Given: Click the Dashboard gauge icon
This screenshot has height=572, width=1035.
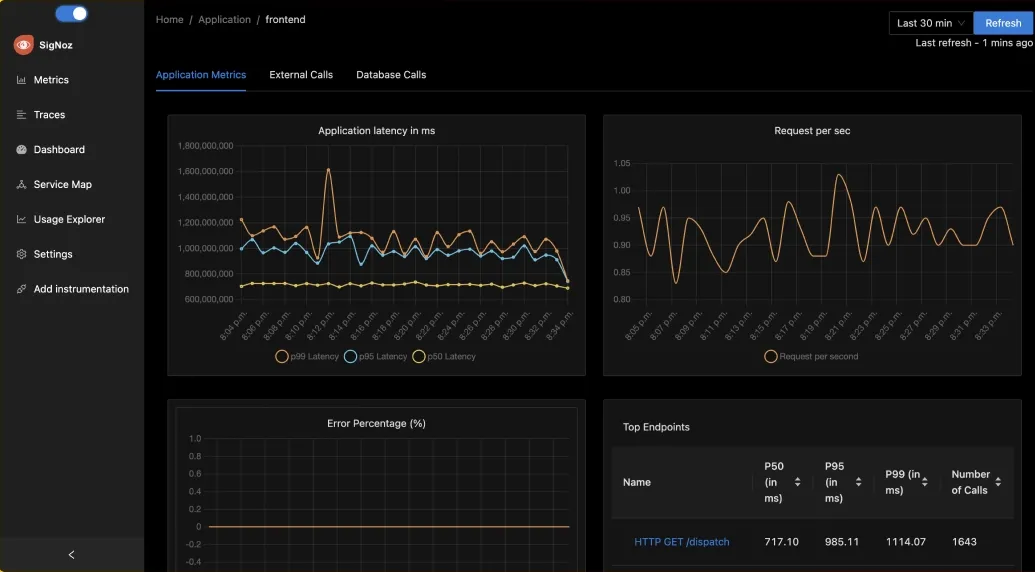Looking at the screenshot, I should pos(21,150).
